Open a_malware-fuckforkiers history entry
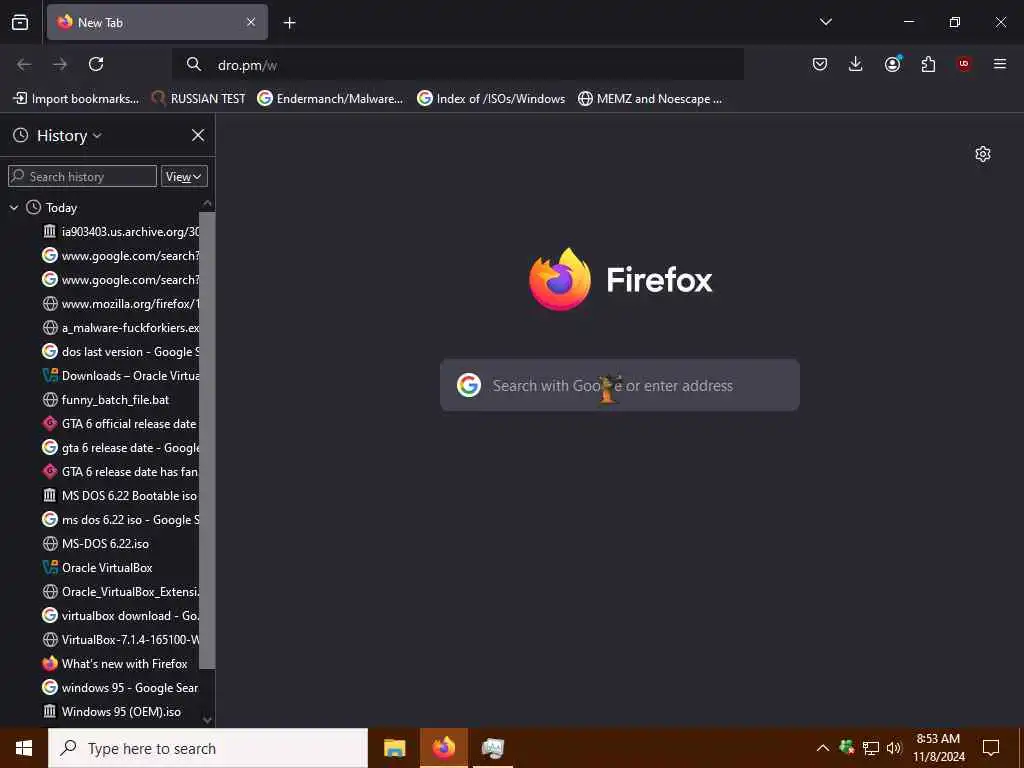The image size is (1024, 768). tap(120, 328)
